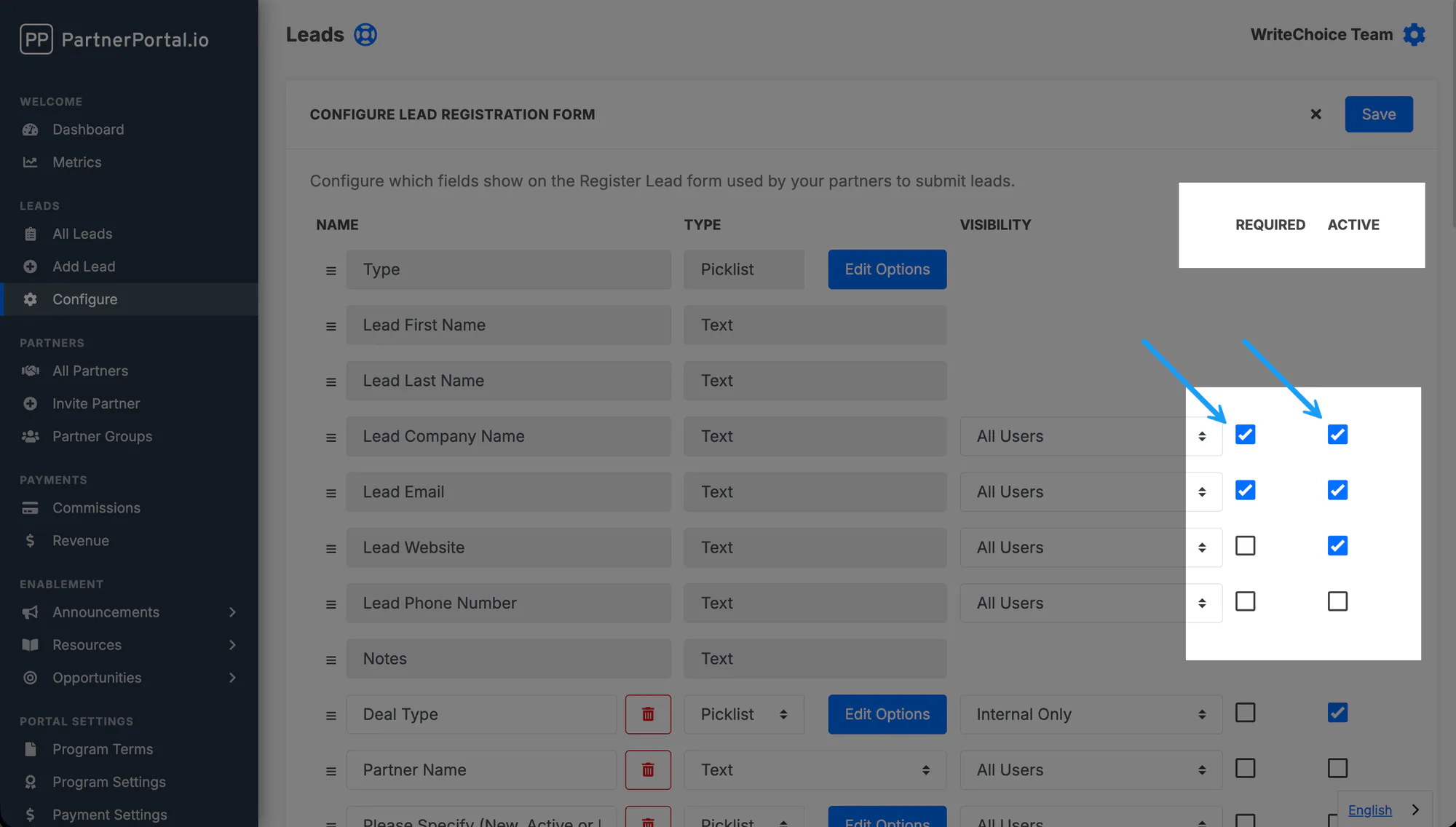Grab the drag handle for Lead Email row
Image resolution: width=1456 pixels, height=827 pixels.
[x=331, y=494]
